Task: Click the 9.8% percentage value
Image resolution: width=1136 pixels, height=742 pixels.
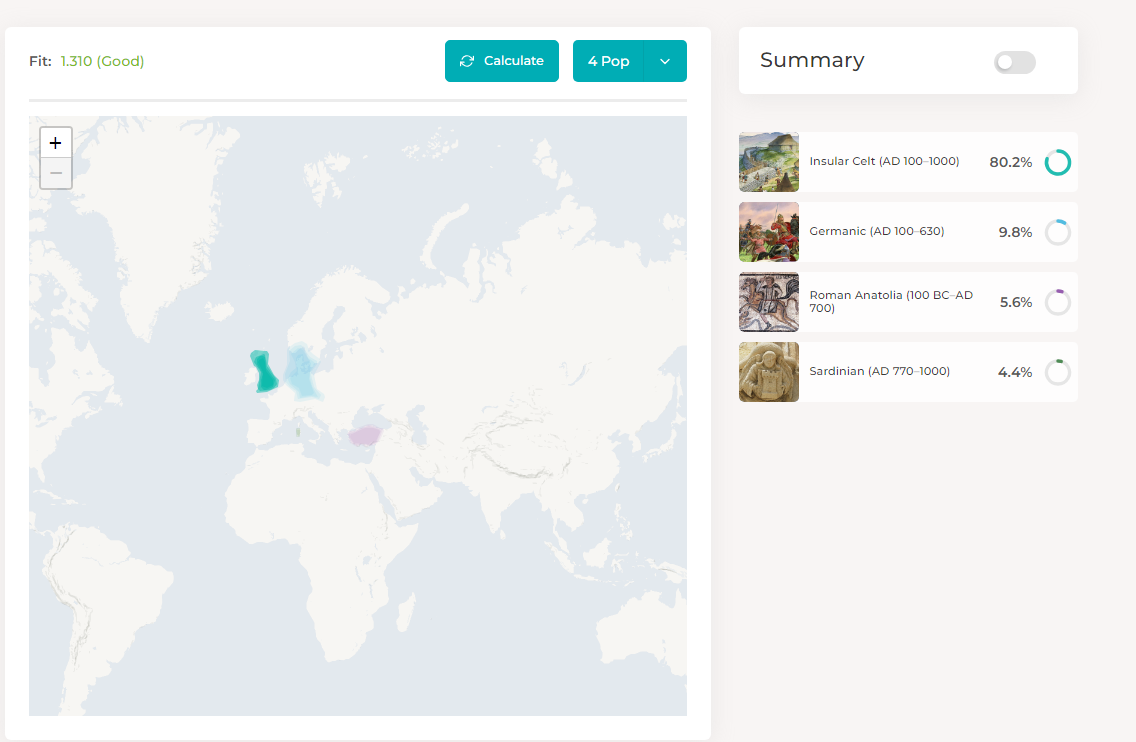Action: click(1015, 233)
